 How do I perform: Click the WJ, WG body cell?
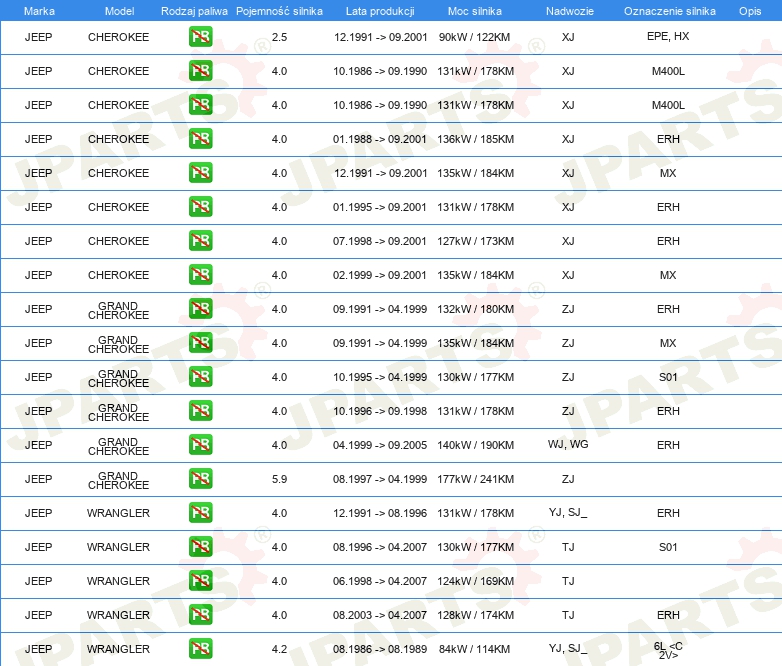[x=568, y=444]
